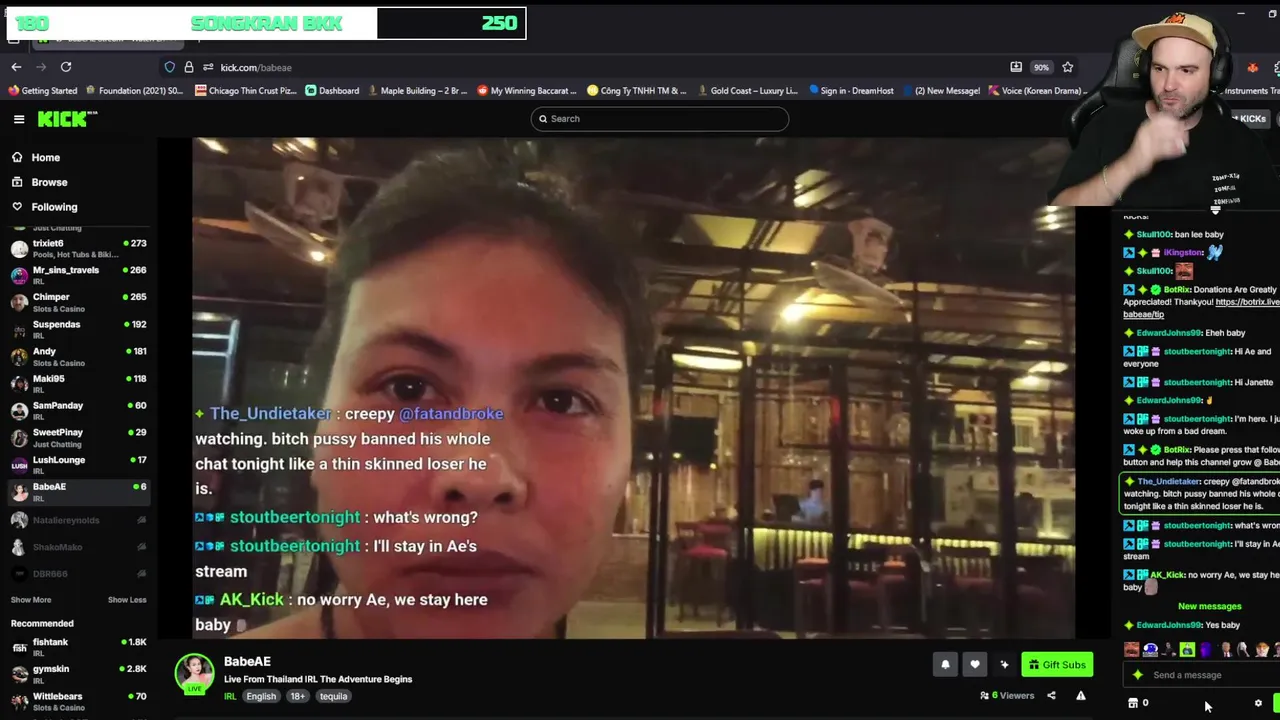This screenshot has height=720, width=1280.
Task: Open recommended gymskin channel
Action: coord(78,673)
